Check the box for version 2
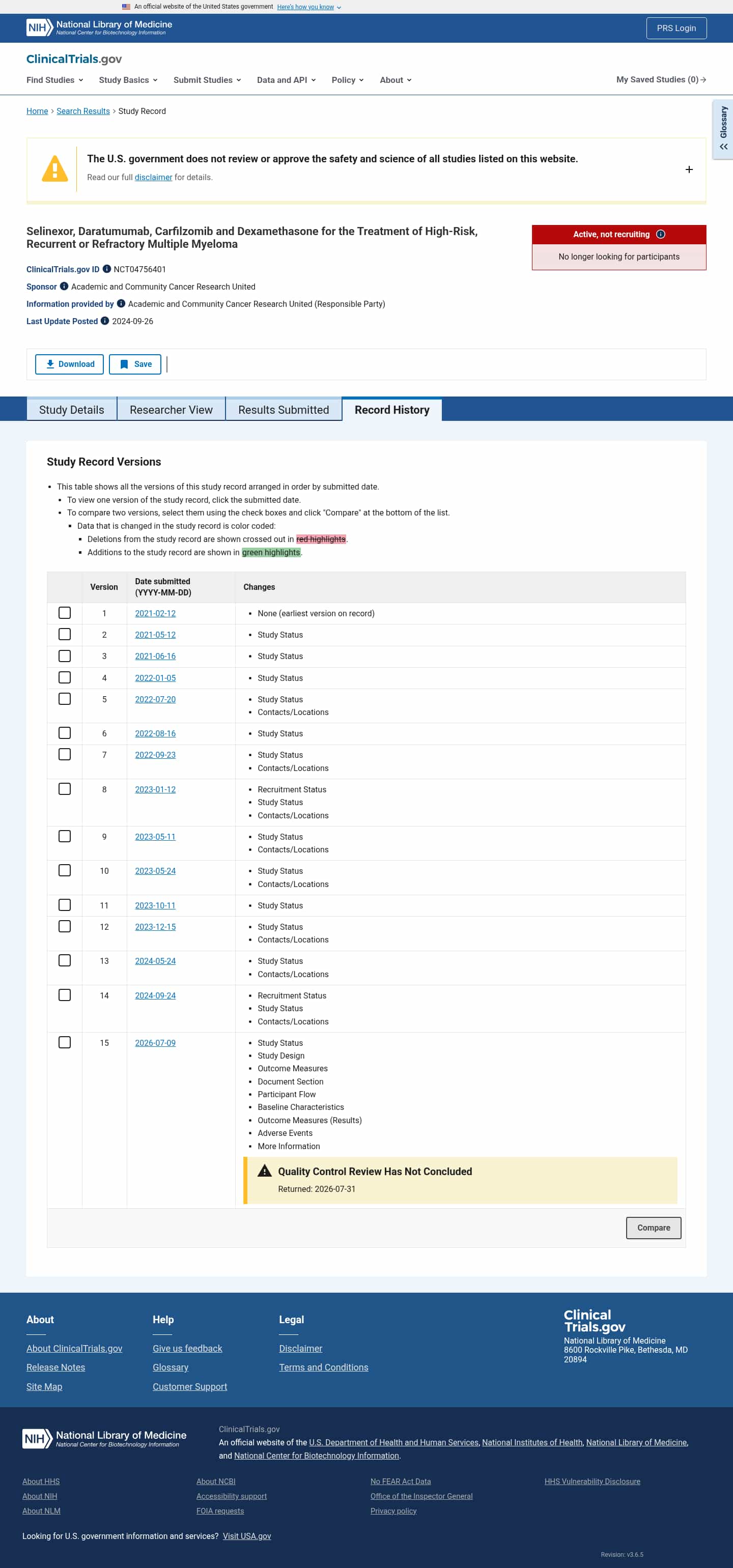 (x=65, y=634)
